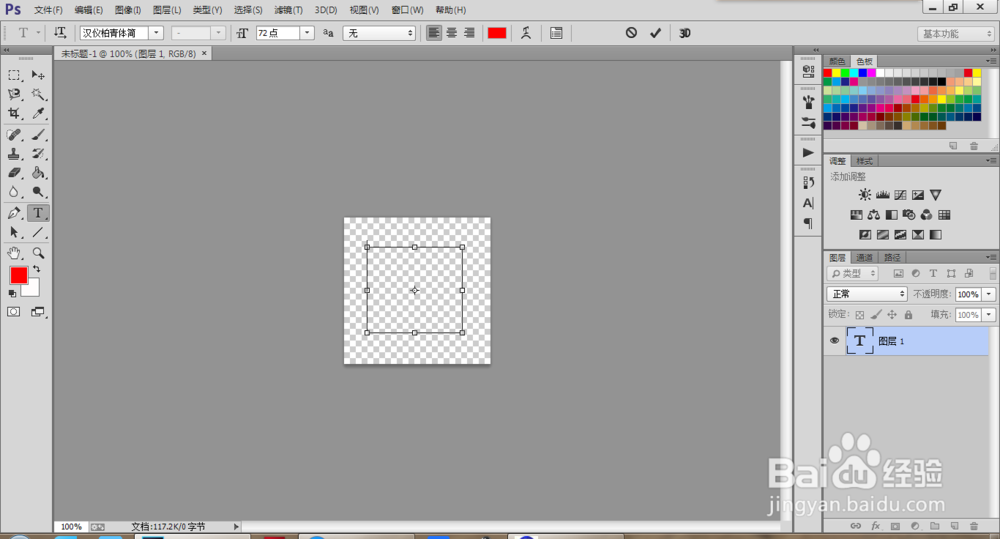Open the anti-aliasing method dropdown

[x=379, y=33]
